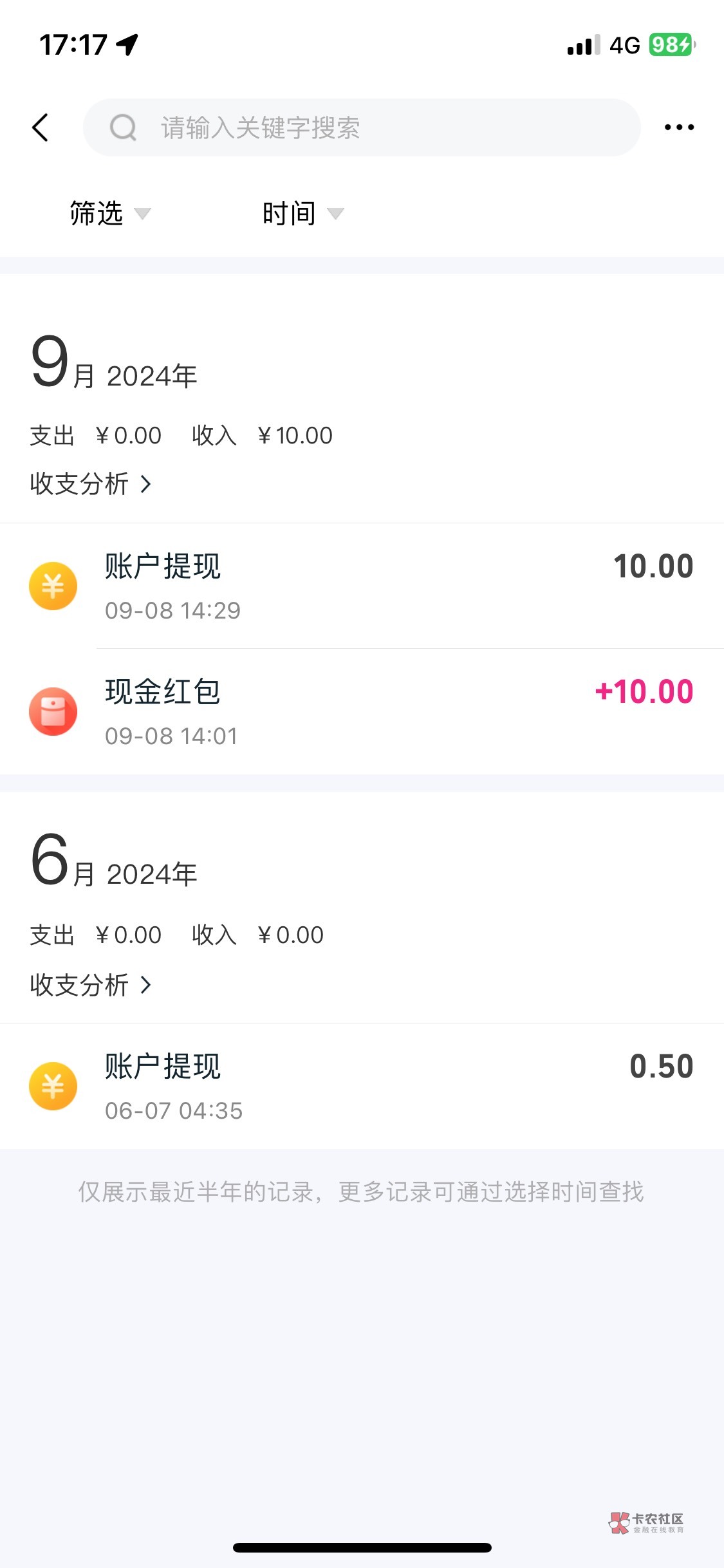The height and width of the screenshot is (1568, 724).
Task: Open the 现金红包 +10.00 transaction
Action: point(399,711)
